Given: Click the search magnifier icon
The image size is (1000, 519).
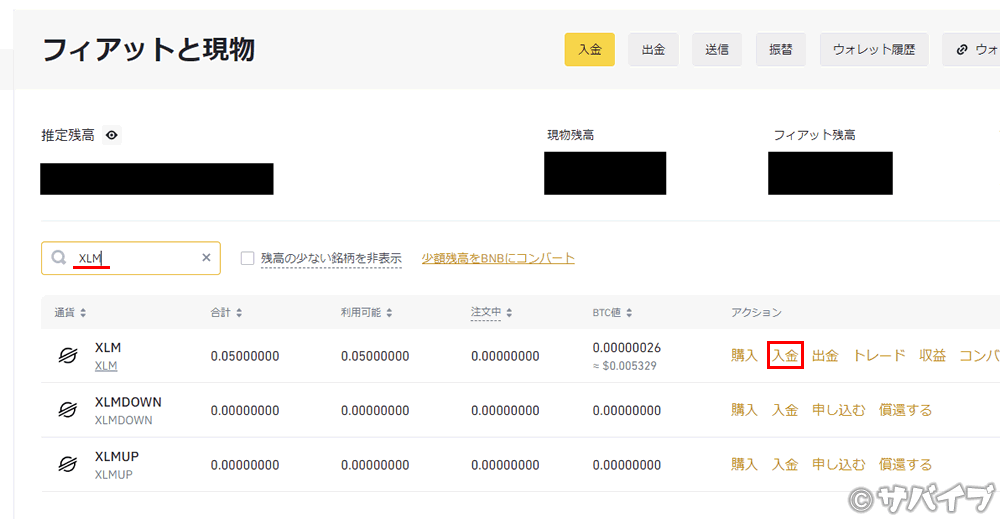Looking at the screenshot, I should [x=59, y=258].
